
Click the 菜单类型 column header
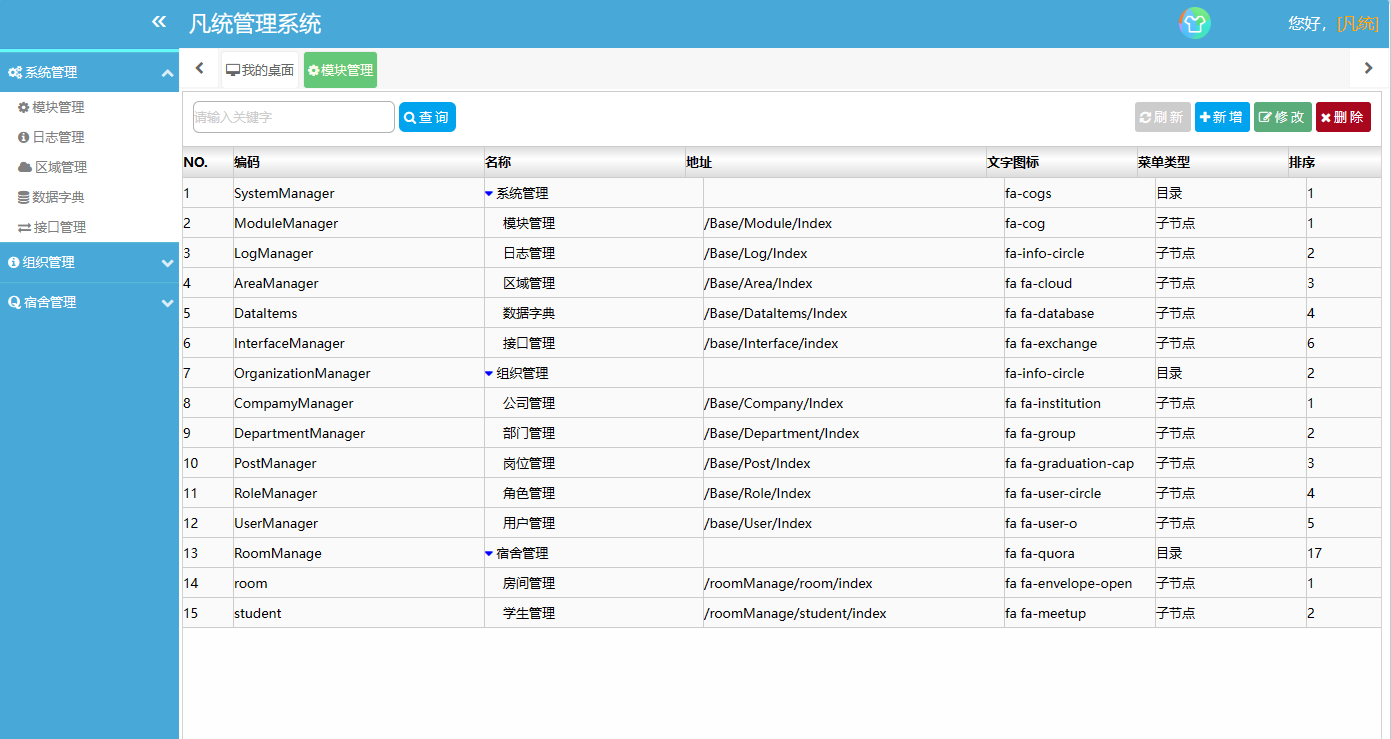click(x=1212, y=162)
